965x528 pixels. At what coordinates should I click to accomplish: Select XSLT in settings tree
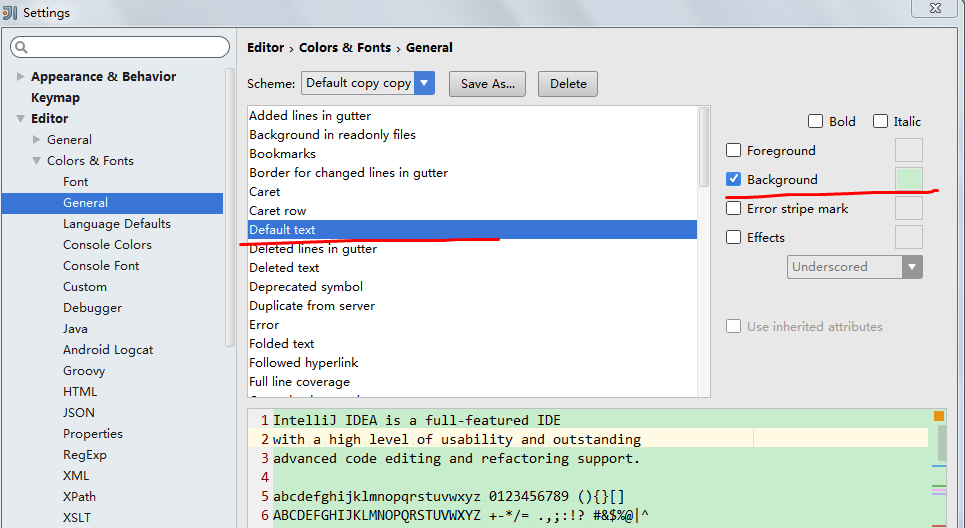pyautogui.click(x=76, y=518)
